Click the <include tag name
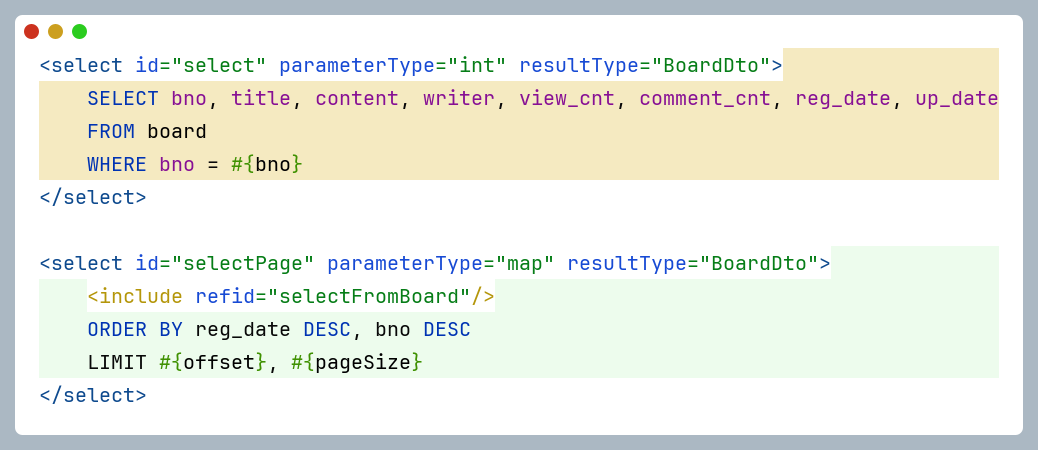This screenshot has width=1038, height=450. (x=135, y=296)
